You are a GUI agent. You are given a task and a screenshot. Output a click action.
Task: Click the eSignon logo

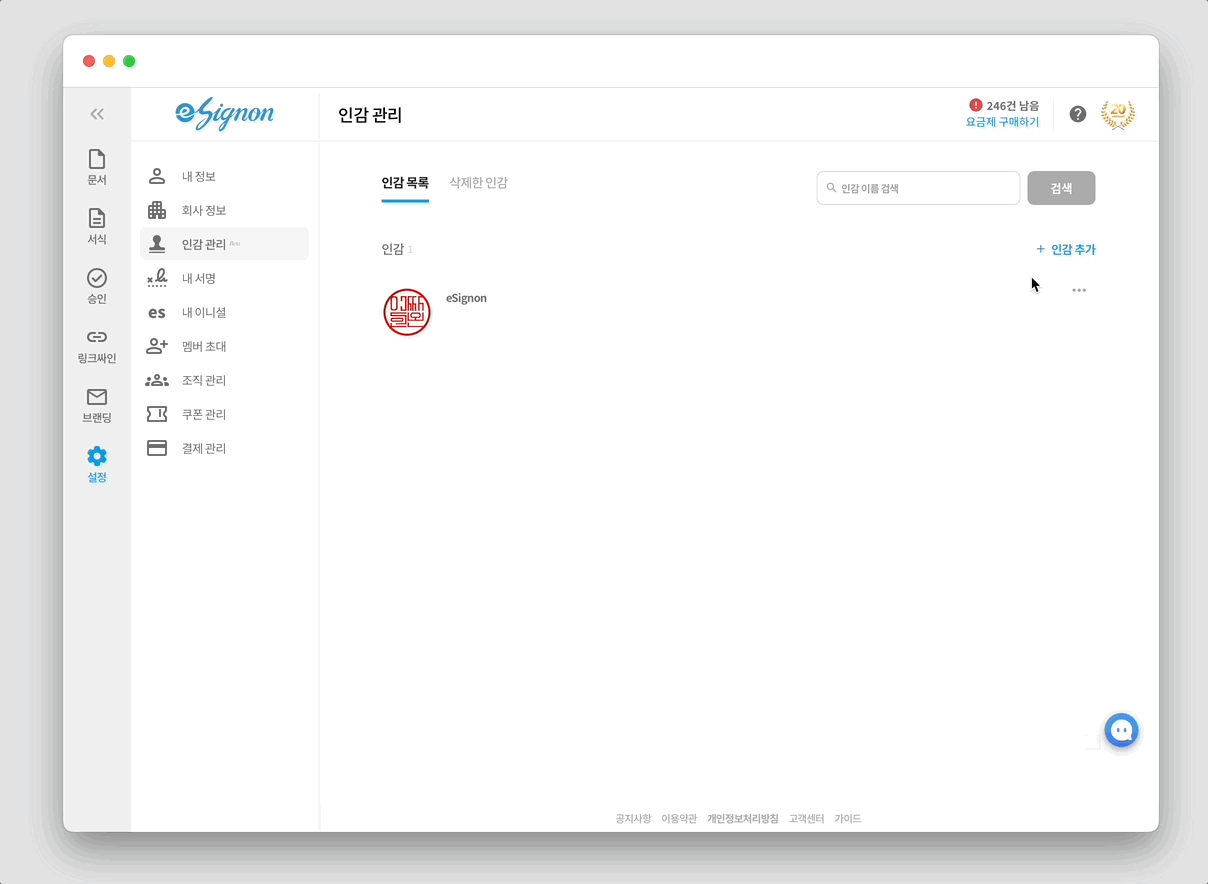tap(225, 115)
